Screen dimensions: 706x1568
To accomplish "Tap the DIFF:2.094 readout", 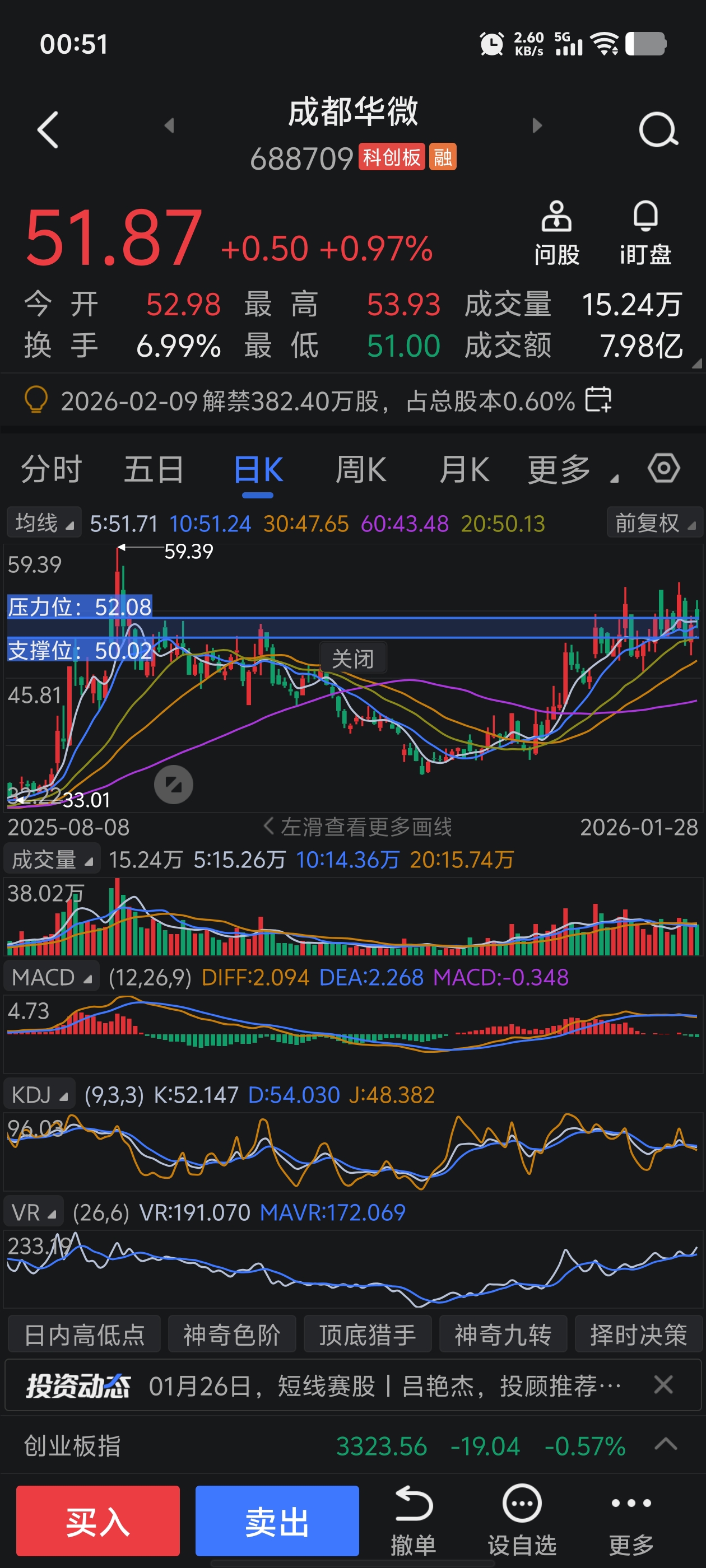I will 256,977.
